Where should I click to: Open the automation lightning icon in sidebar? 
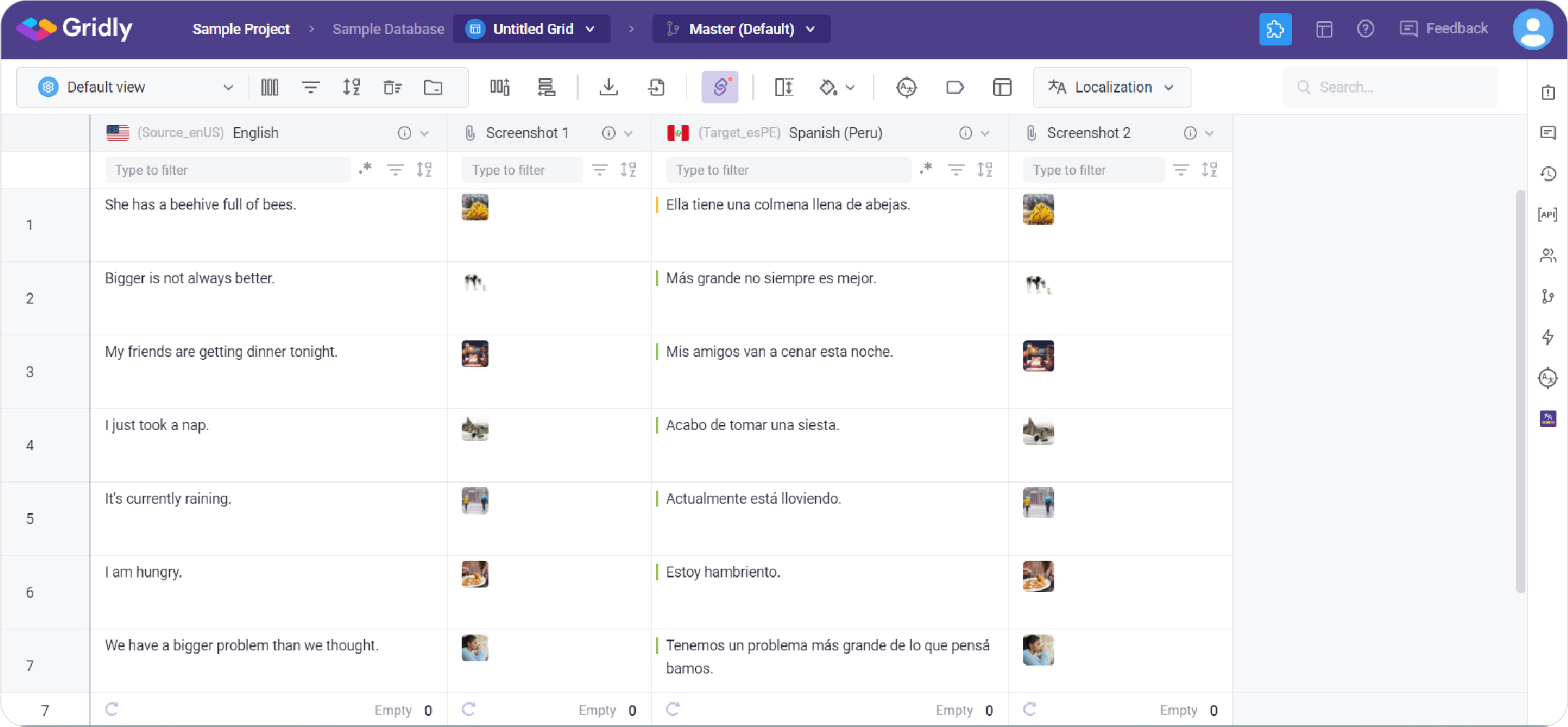[1548, 337]
